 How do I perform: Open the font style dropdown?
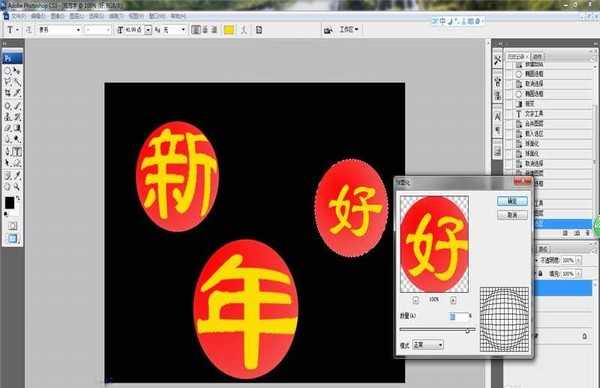(108, 30)
